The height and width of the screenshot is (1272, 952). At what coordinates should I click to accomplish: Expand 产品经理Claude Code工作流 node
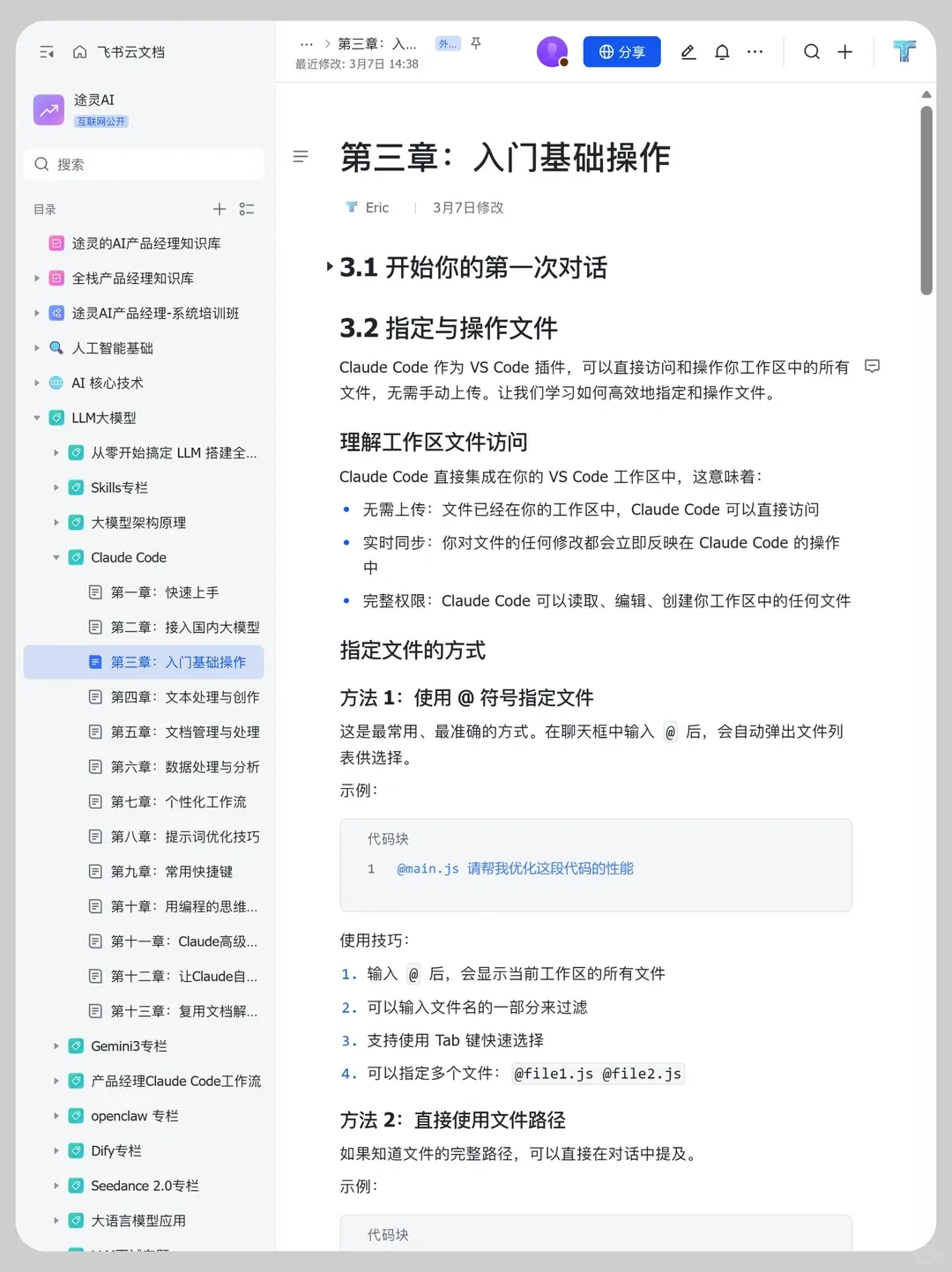56,1081
